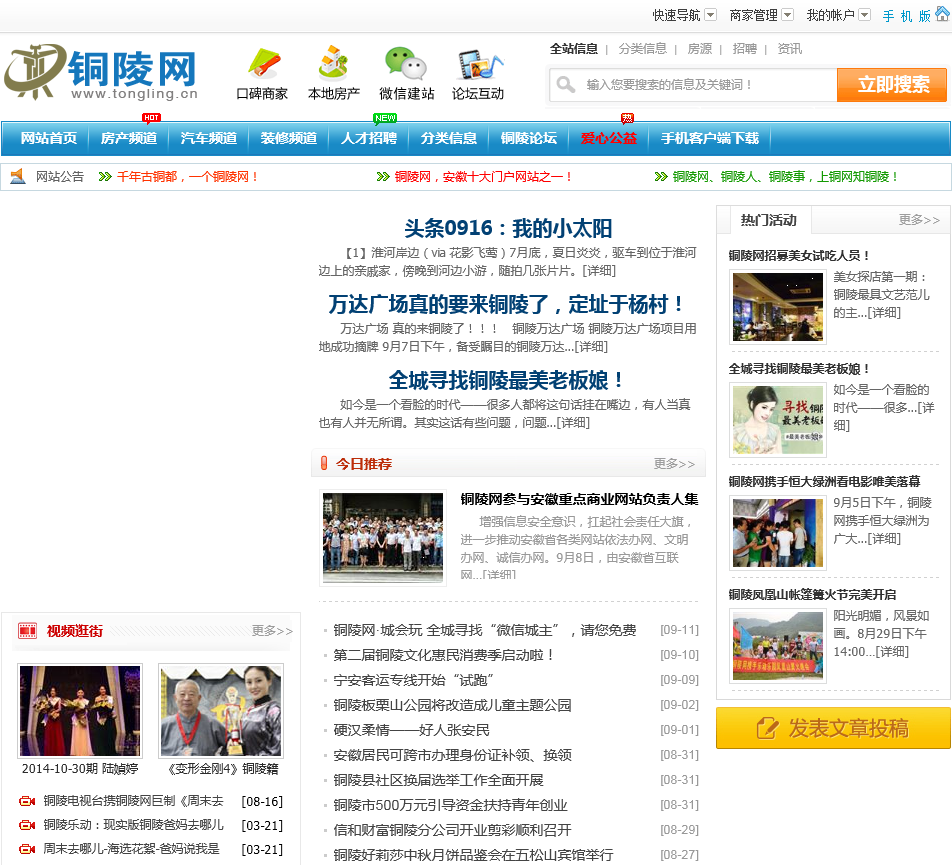Select the 全站信息 search tab
This screenshot has width=952, height=865.
(574, 49)
